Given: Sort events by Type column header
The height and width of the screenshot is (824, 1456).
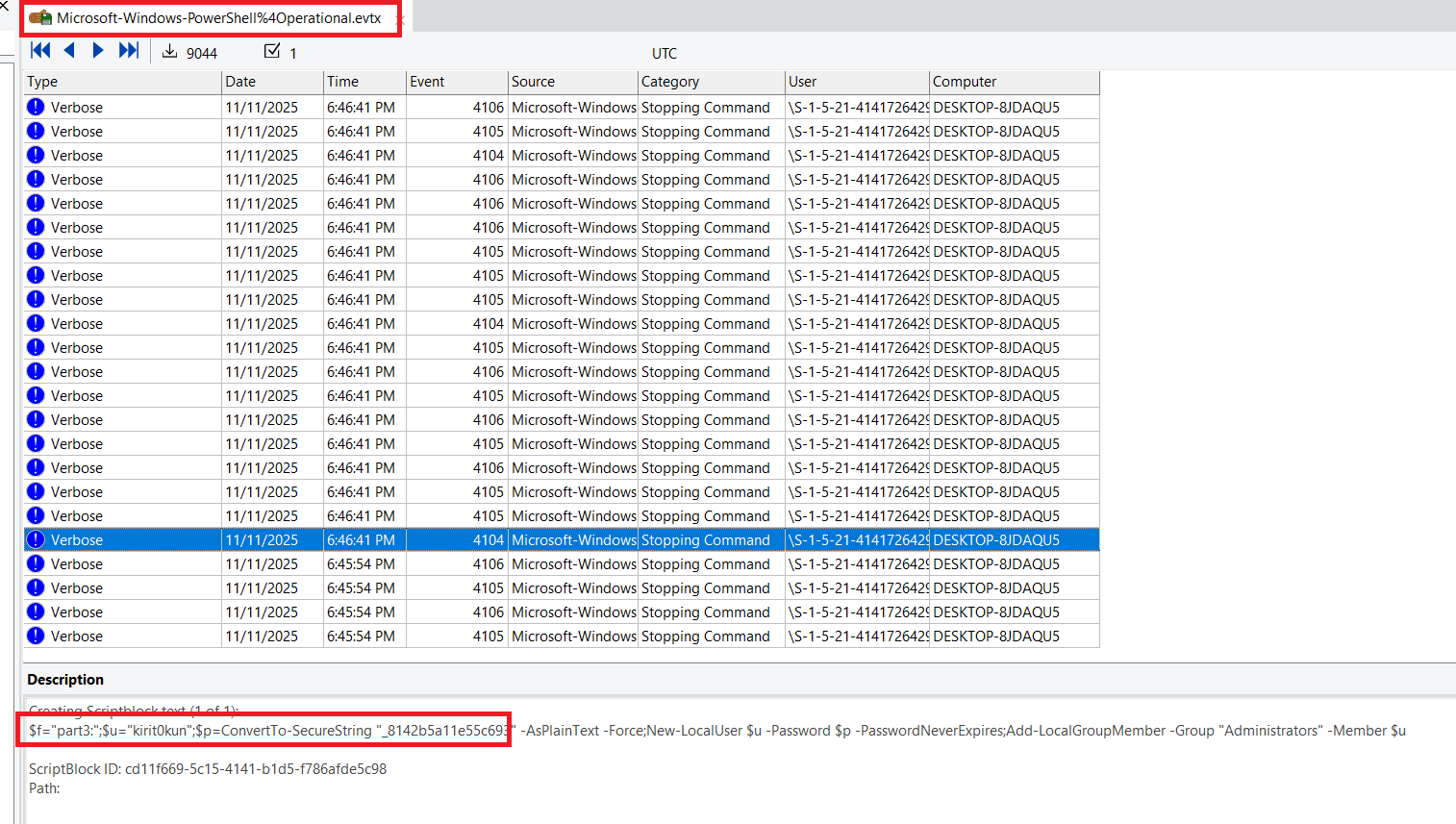Looking at the screenshot, I should [x=122, y=82].
